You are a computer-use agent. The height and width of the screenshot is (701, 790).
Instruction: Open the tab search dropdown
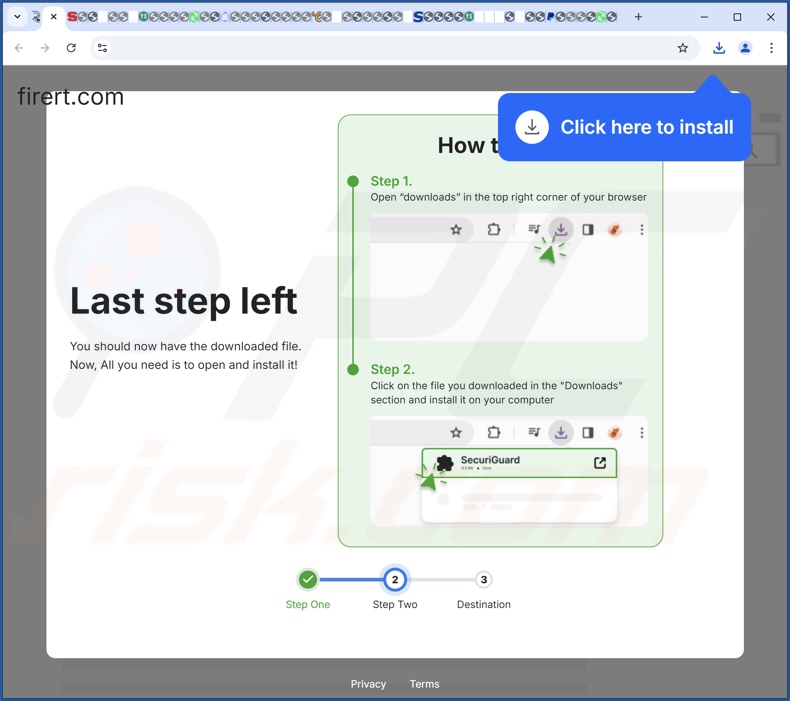coord(17,17)
